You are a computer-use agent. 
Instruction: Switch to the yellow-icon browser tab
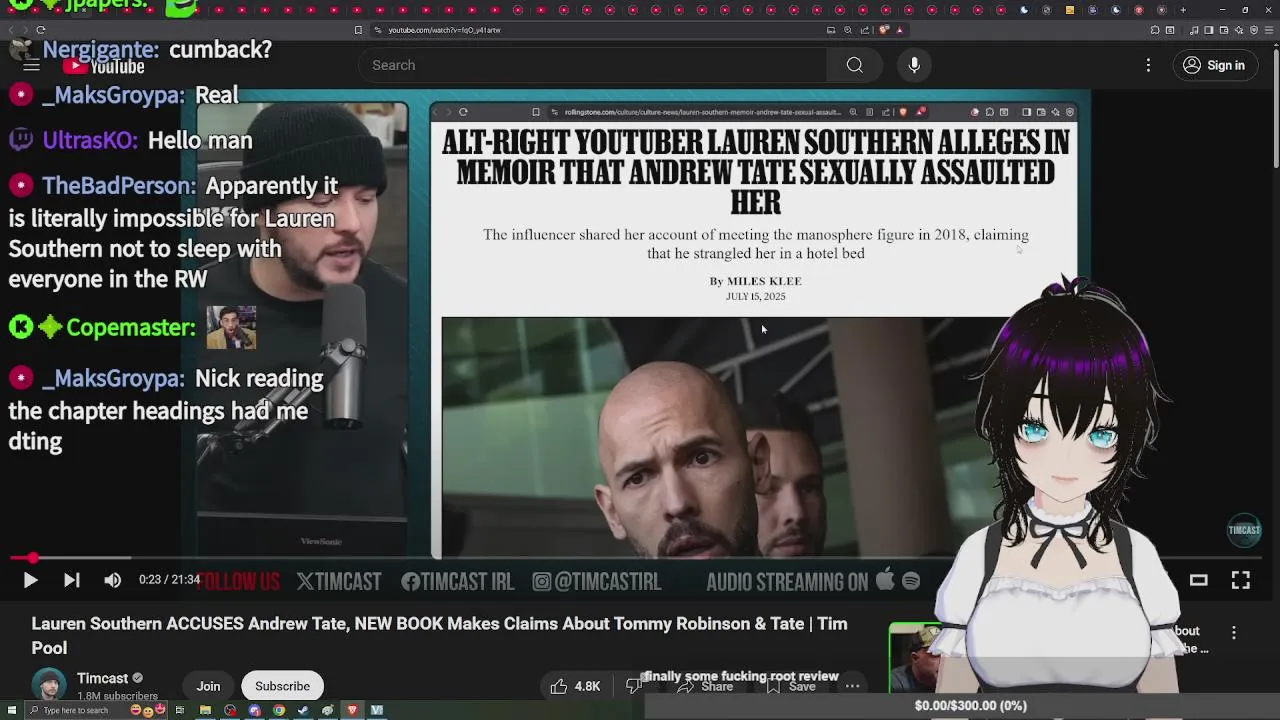click(x=1070, y=10)
